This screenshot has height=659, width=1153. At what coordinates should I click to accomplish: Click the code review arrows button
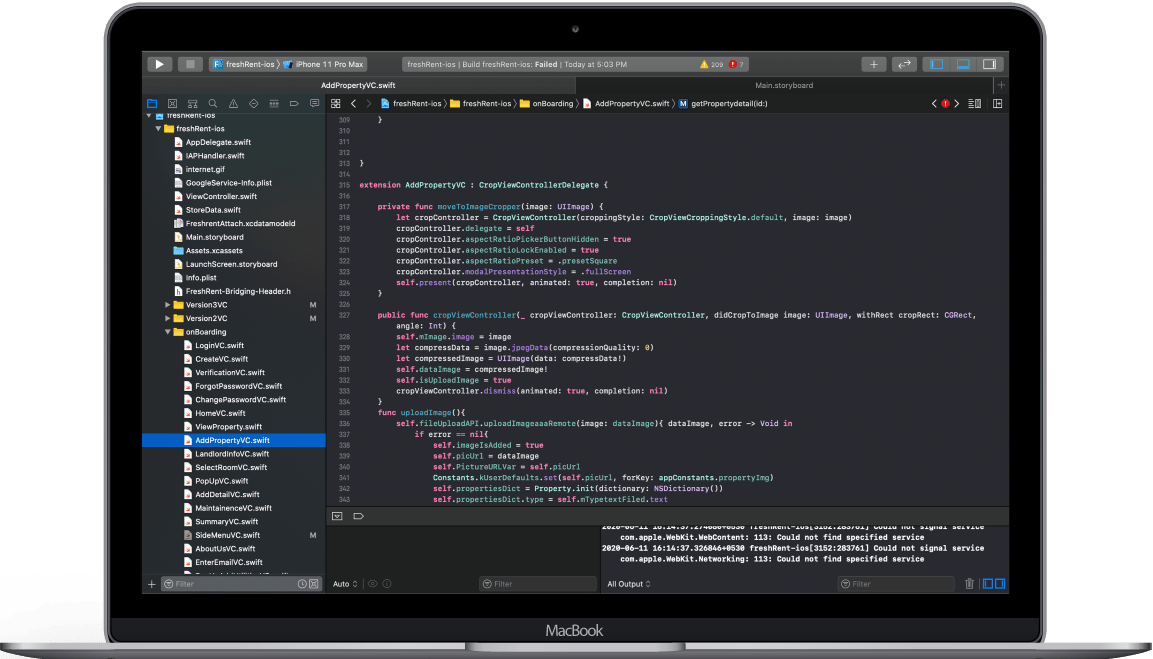(904, 64)
